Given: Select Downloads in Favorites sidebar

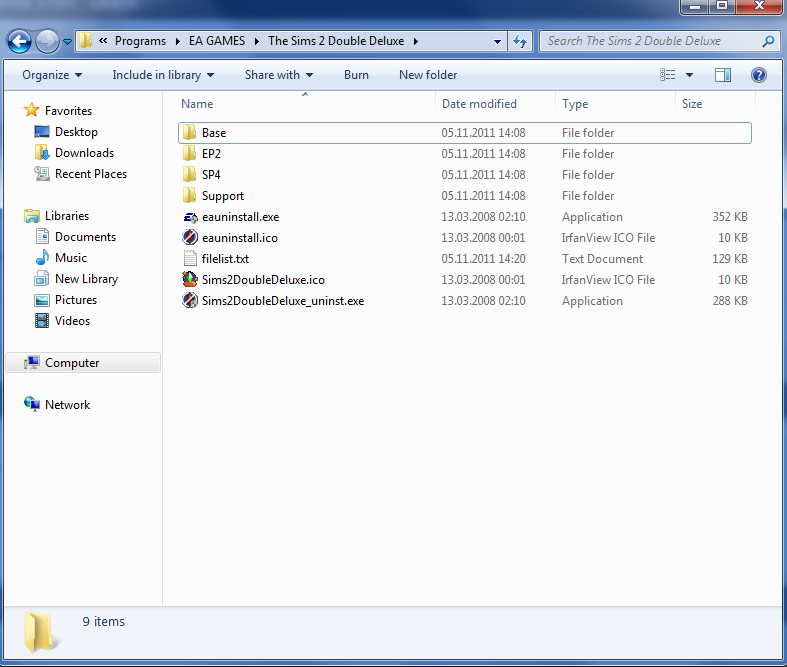Looking at the screenshot, I should (84, 153).
